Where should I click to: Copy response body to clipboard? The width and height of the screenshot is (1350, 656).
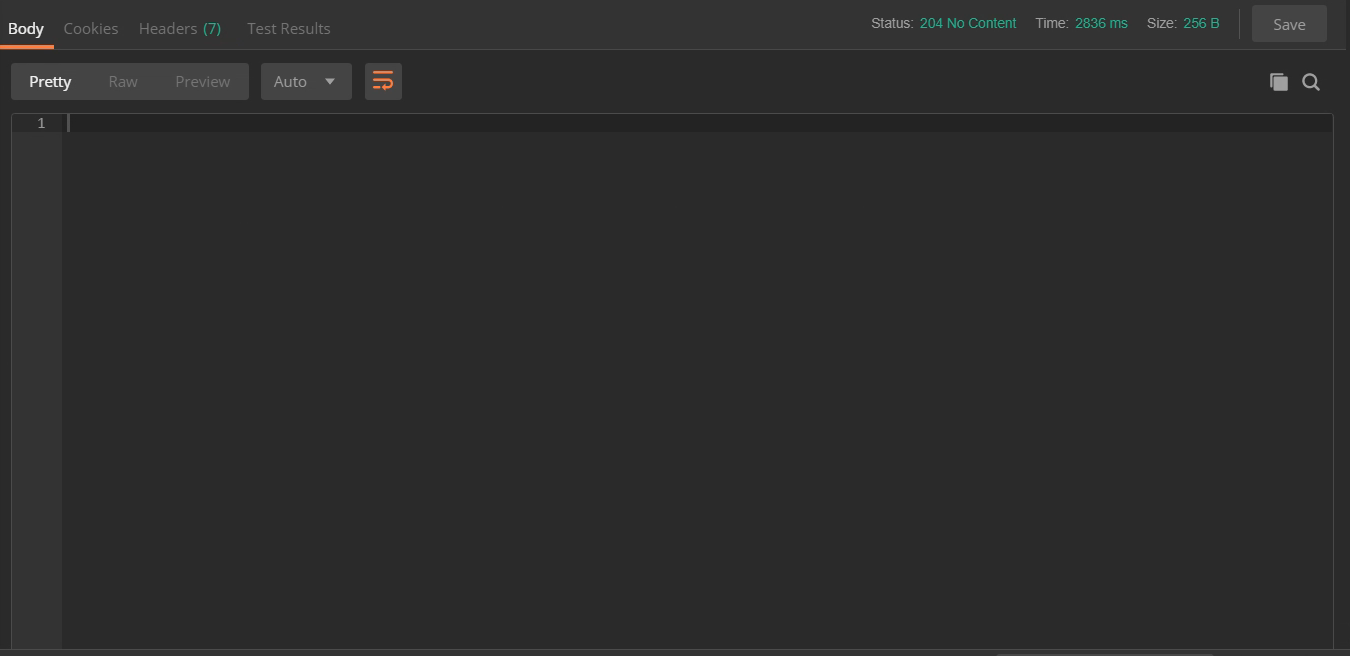click(x=1278, y=82)
